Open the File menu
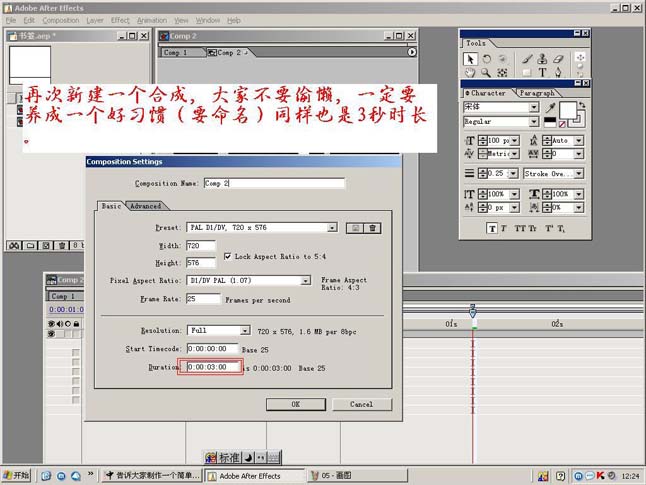Image resolution: width=646 pixels, height=485 pixels. tap(11, 20)
